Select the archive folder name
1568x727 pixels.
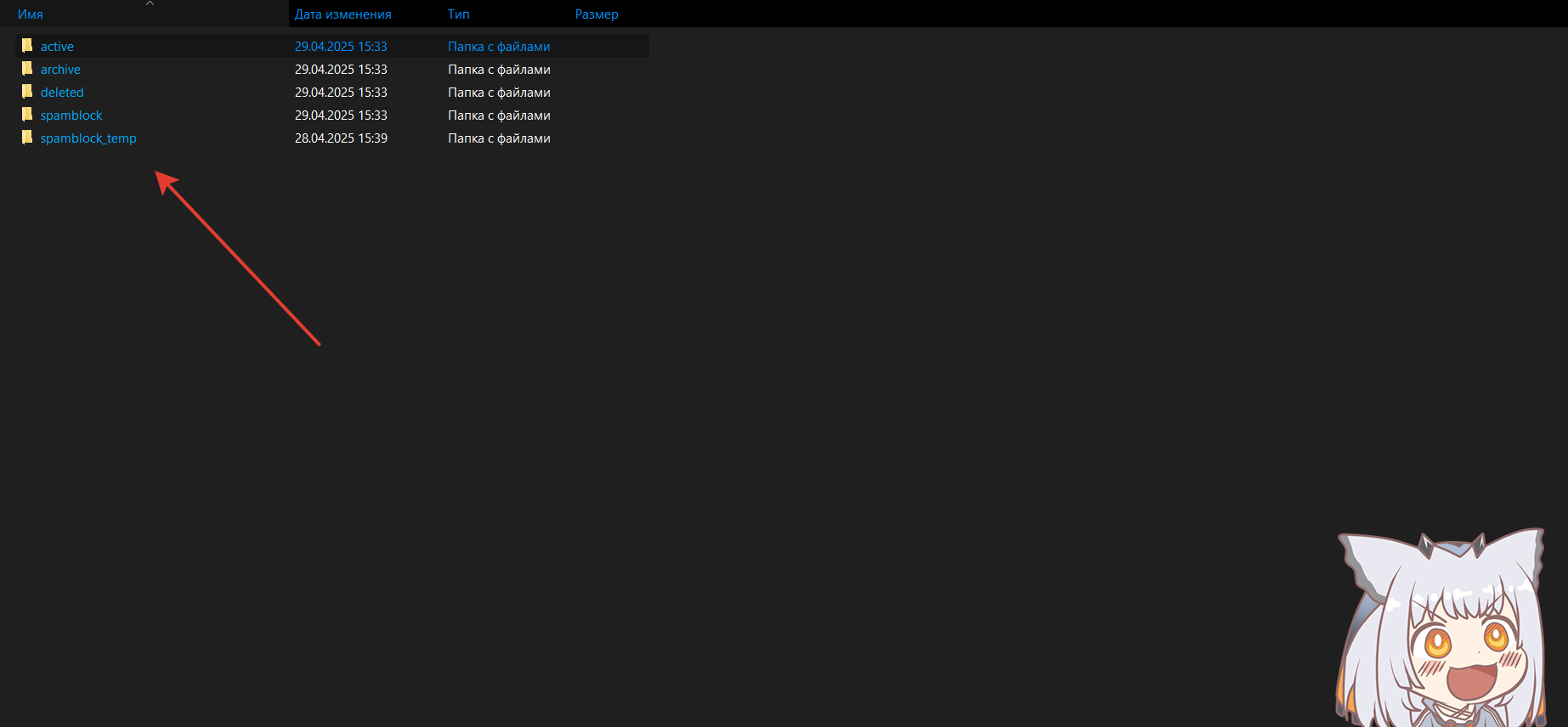coord(60,70)
